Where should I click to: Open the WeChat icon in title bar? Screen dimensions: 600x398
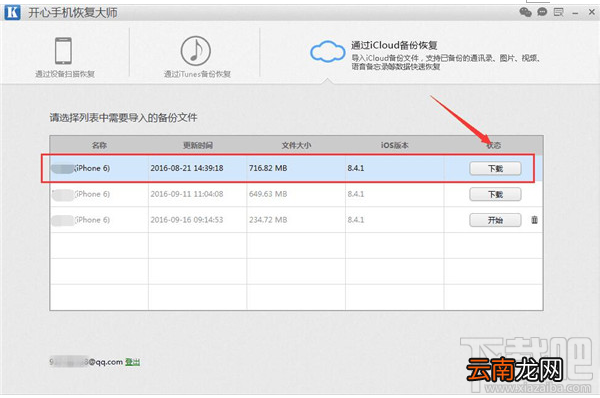coord(525,12)
